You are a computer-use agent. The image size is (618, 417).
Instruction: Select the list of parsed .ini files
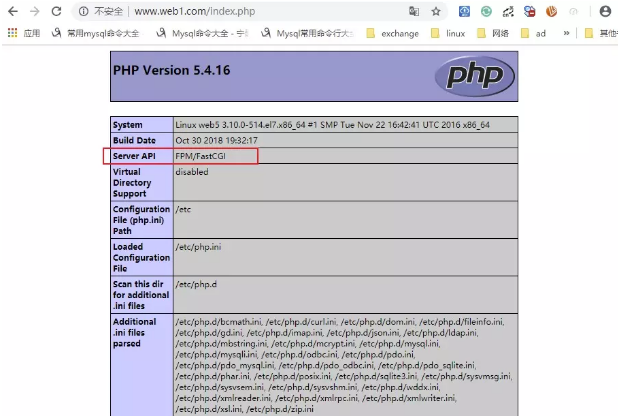coord(343,365)
